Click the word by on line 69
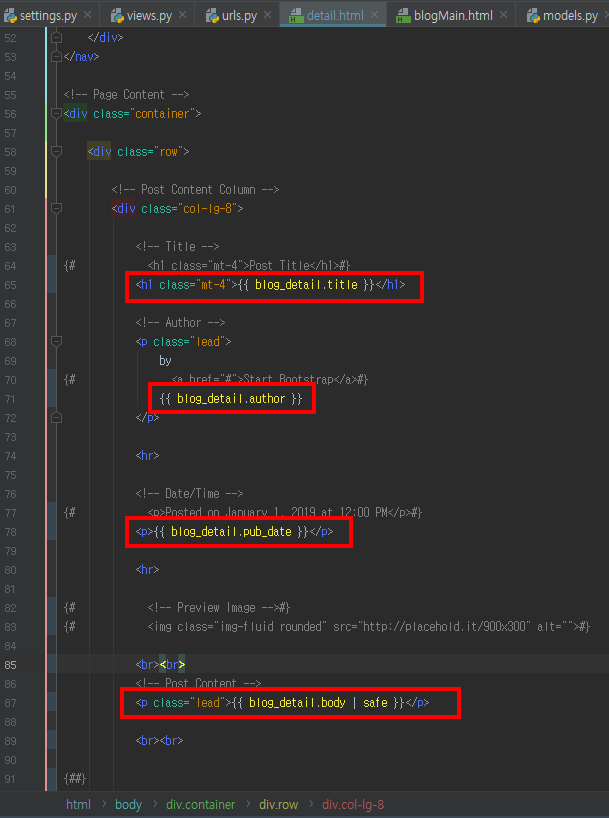 tap(165, 360)
